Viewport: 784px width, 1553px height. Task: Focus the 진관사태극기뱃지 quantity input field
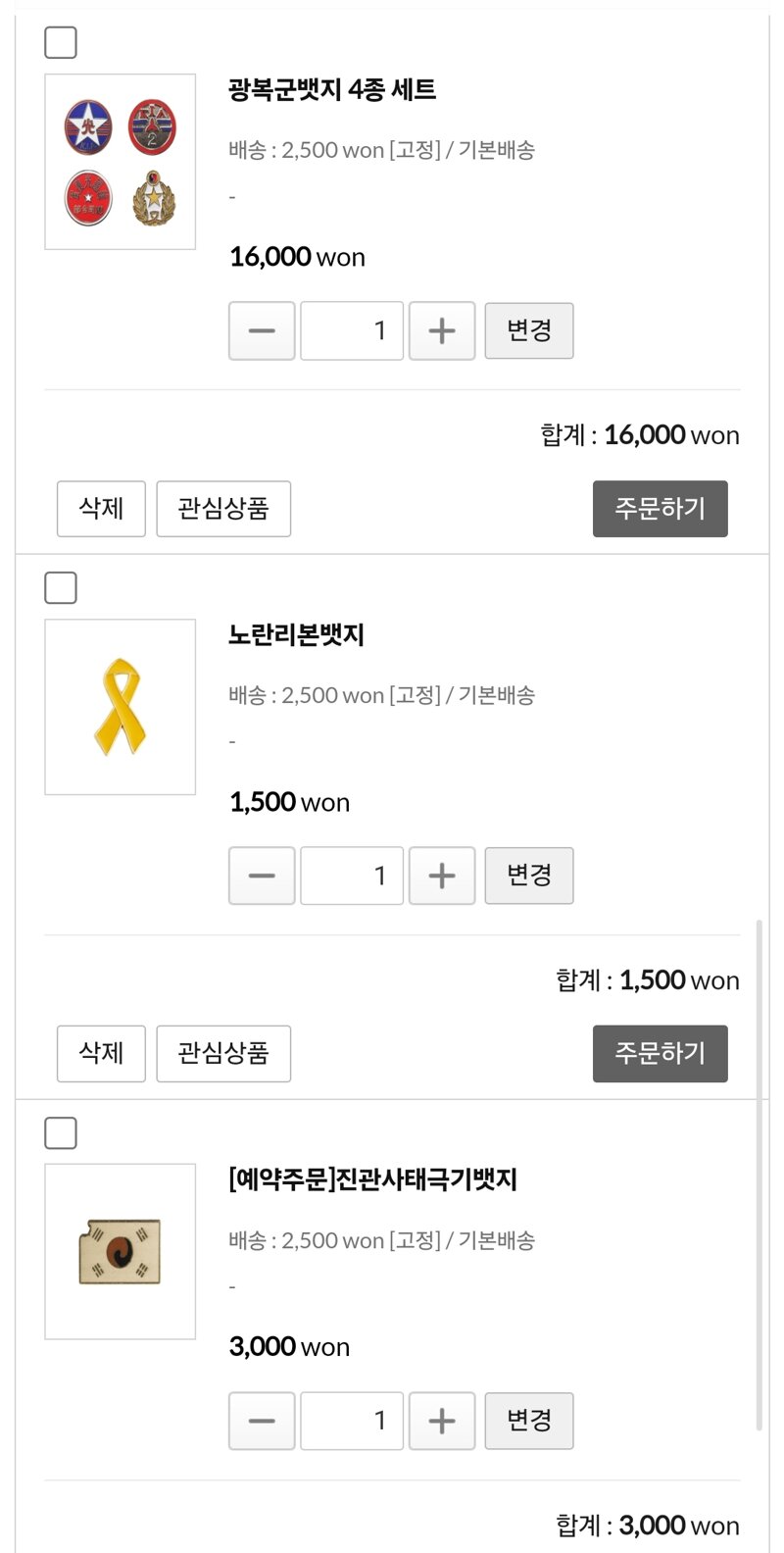[x=352, y=1421]
